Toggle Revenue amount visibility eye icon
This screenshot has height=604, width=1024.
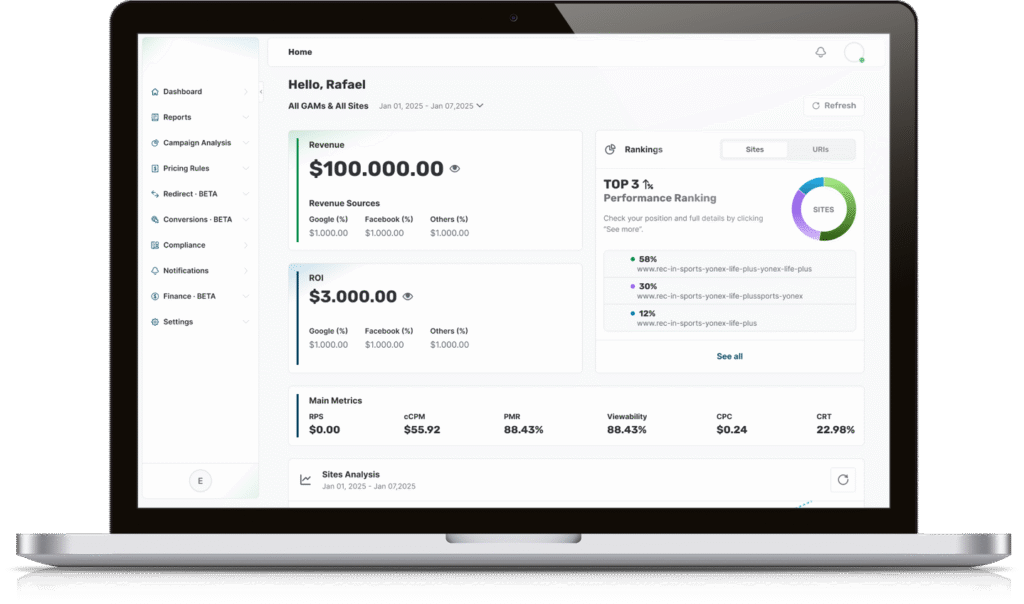[455, 169]
